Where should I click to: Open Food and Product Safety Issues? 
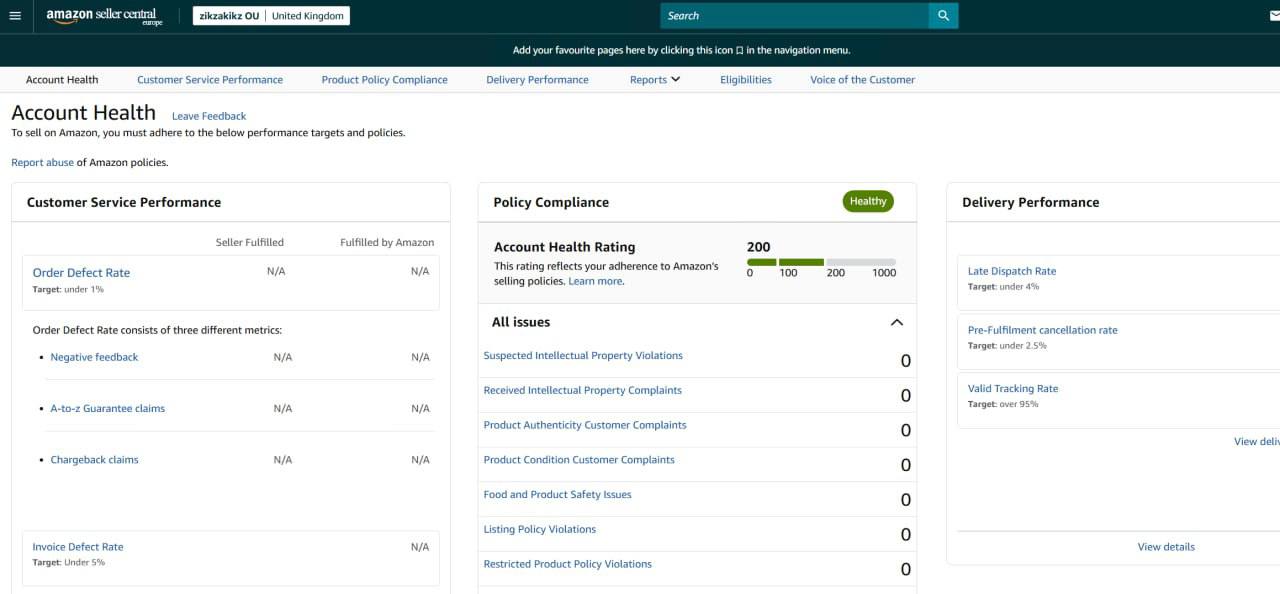[x=558, y=494]
